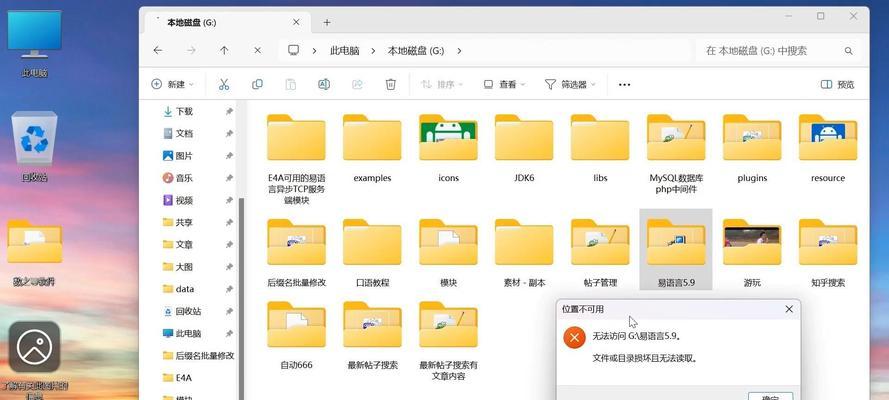Expand chevron between 此电脑 and 本地磁盘
Viewport: 889px width, 400px height.
tap(373, 50)
